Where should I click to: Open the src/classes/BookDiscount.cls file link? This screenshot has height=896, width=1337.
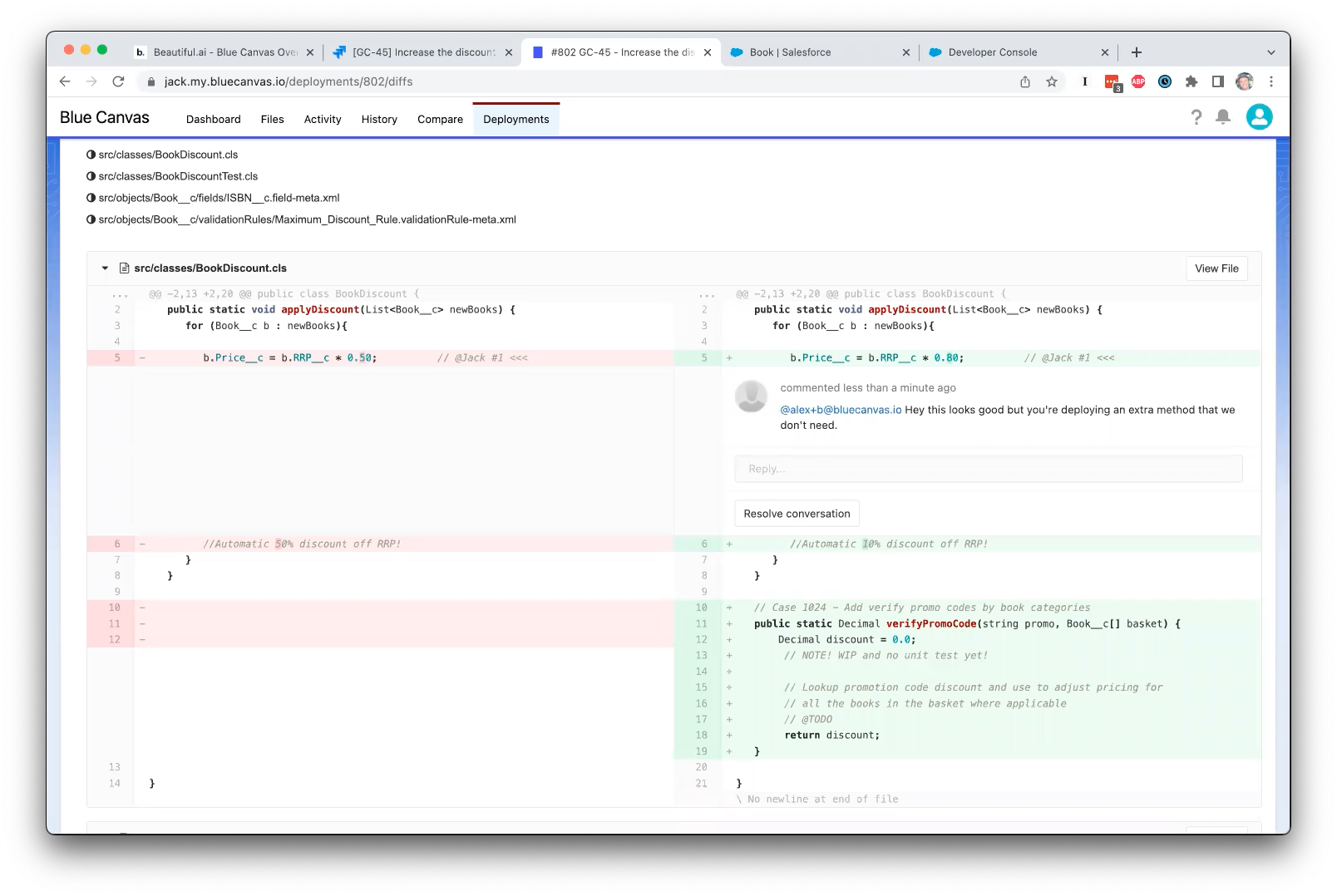168,155
